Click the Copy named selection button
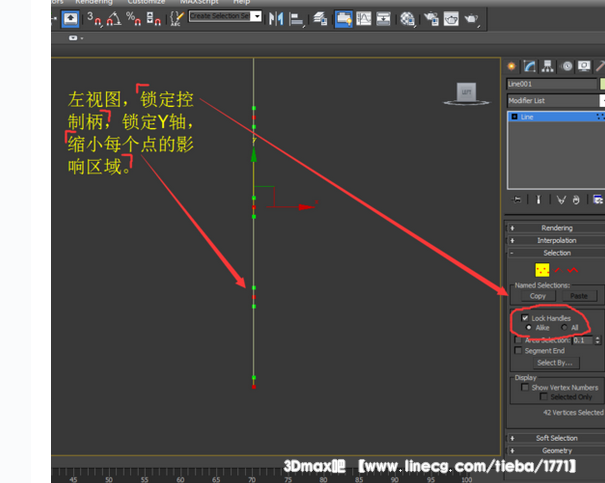The height and width of the screenshot is (483, 605). (538, 296)
